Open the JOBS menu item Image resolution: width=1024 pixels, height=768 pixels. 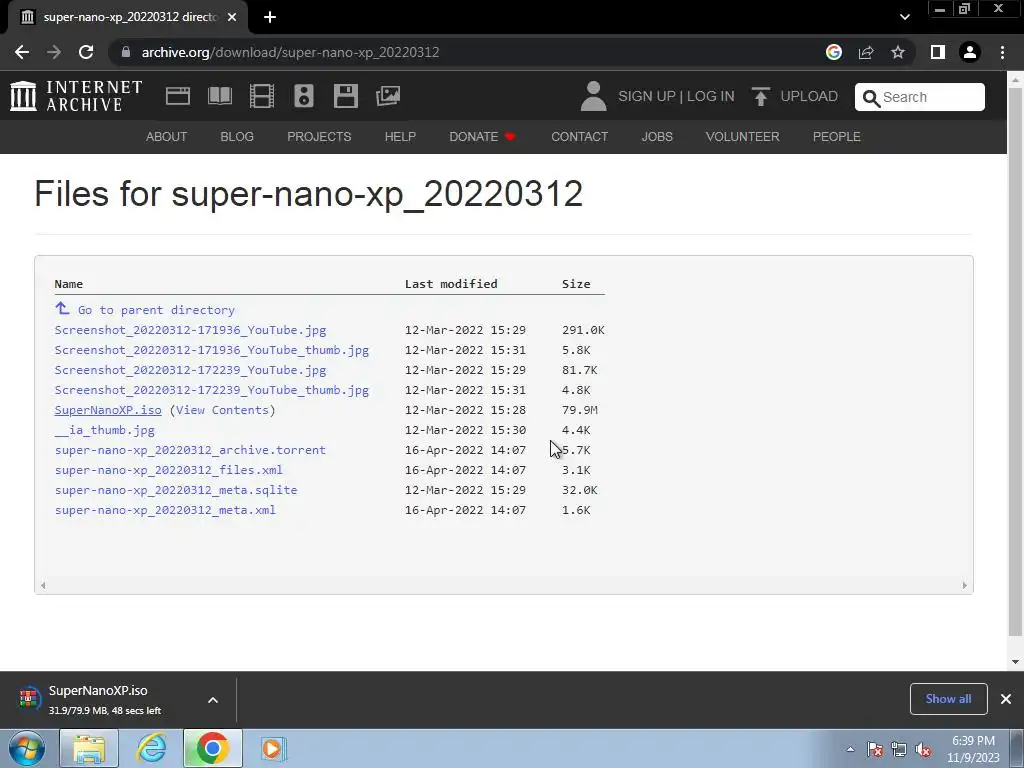pos(657,136)
